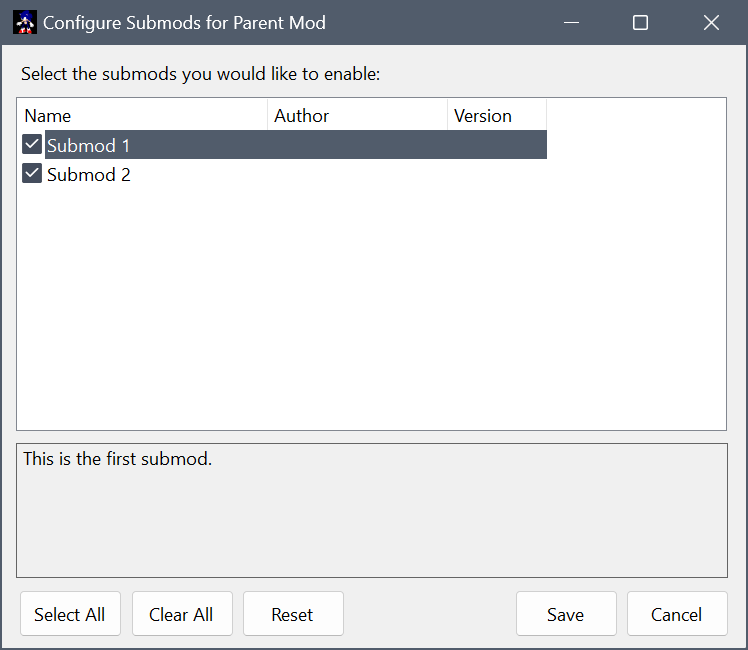Maximize the Configure Submods window
Image resolution: width=748 pixels, height=650 pixels.
tap(641, 22)
